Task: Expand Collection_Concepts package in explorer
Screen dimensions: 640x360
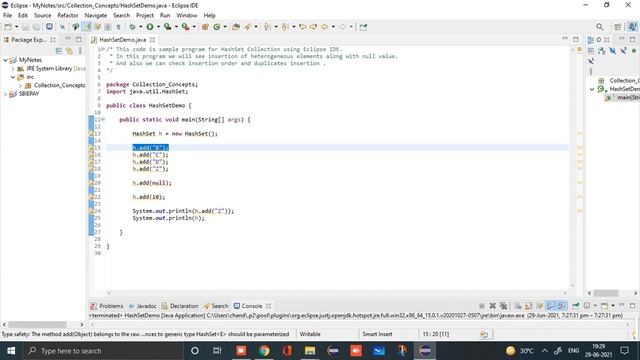Action: coord(20,86)
